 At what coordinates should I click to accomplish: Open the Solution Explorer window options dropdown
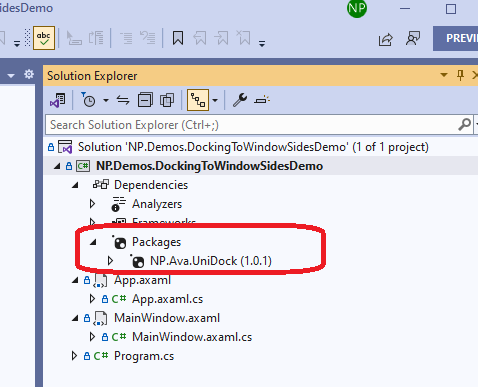[x=444, y=75]
